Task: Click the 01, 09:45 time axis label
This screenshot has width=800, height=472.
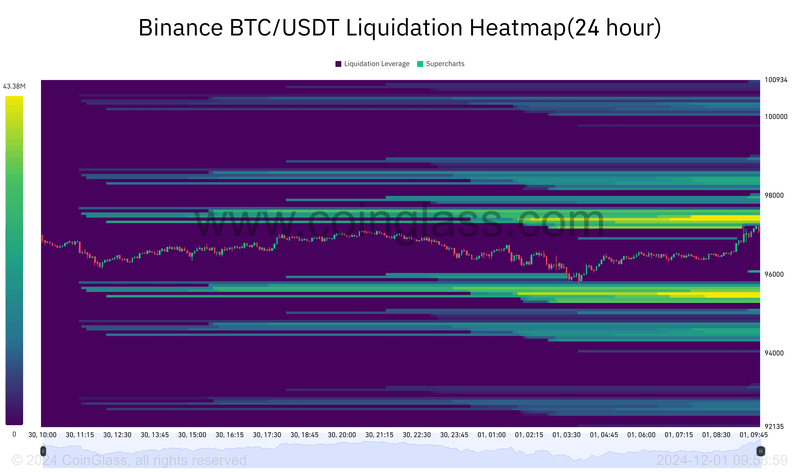Action: coord(754,435)
